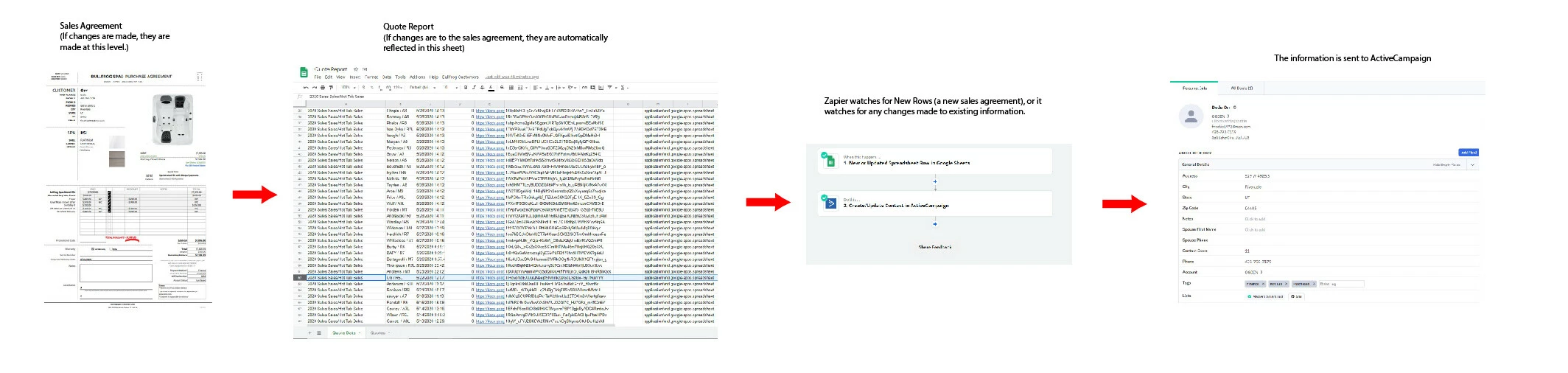
Task: Click the add sheet plus icon
Action: (x=309, y=332)
